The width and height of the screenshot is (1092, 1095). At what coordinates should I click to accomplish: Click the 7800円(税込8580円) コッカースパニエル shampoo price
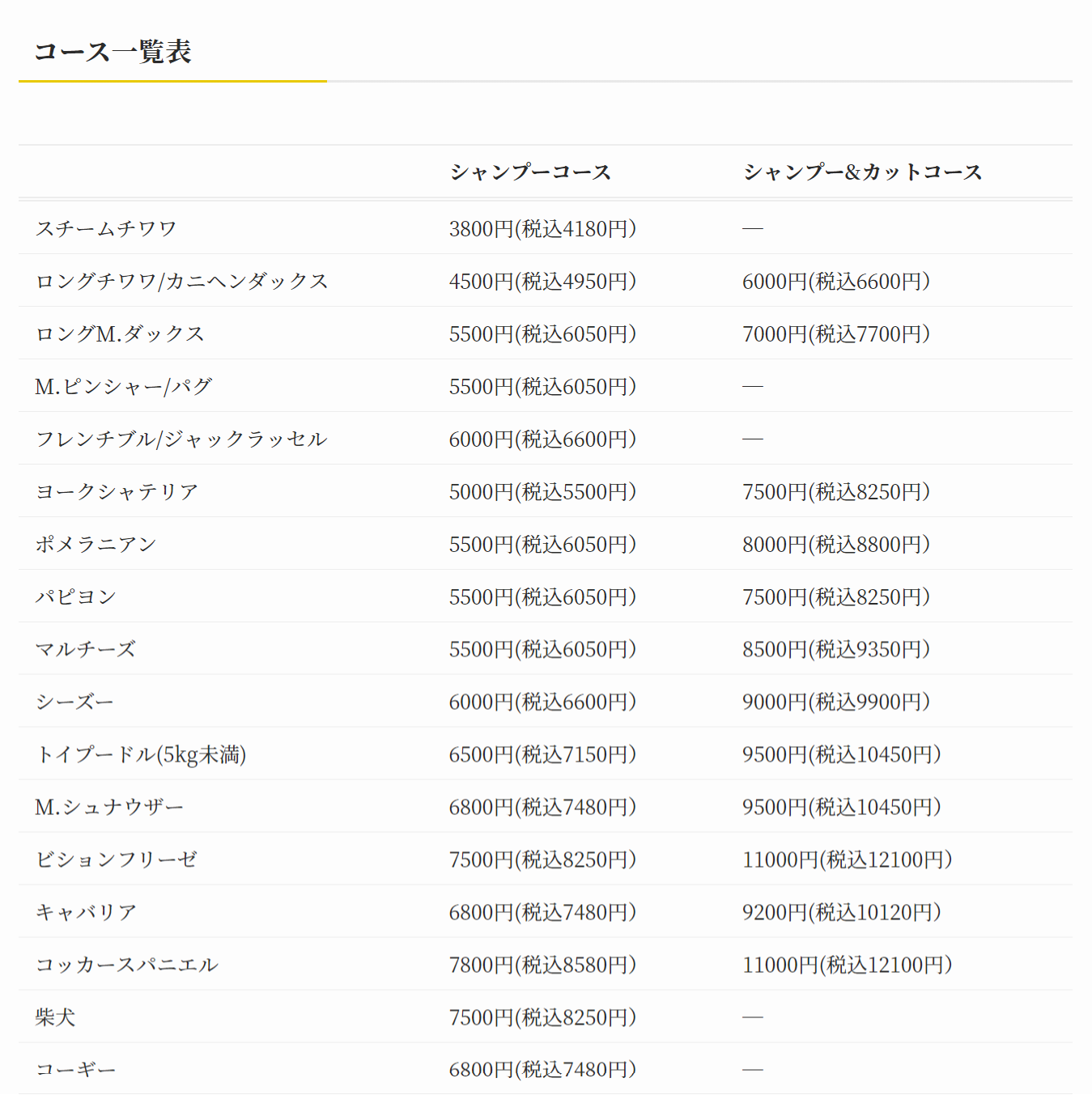coord(543,966)
